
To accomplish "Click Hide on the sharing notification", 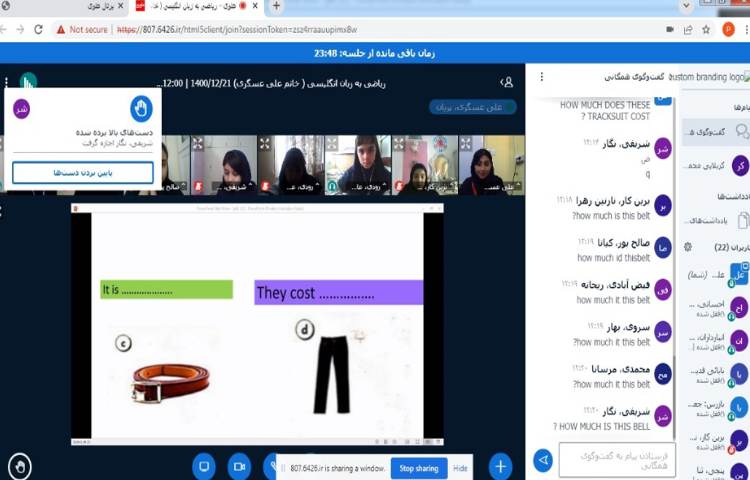I will (x=460, y=469).
